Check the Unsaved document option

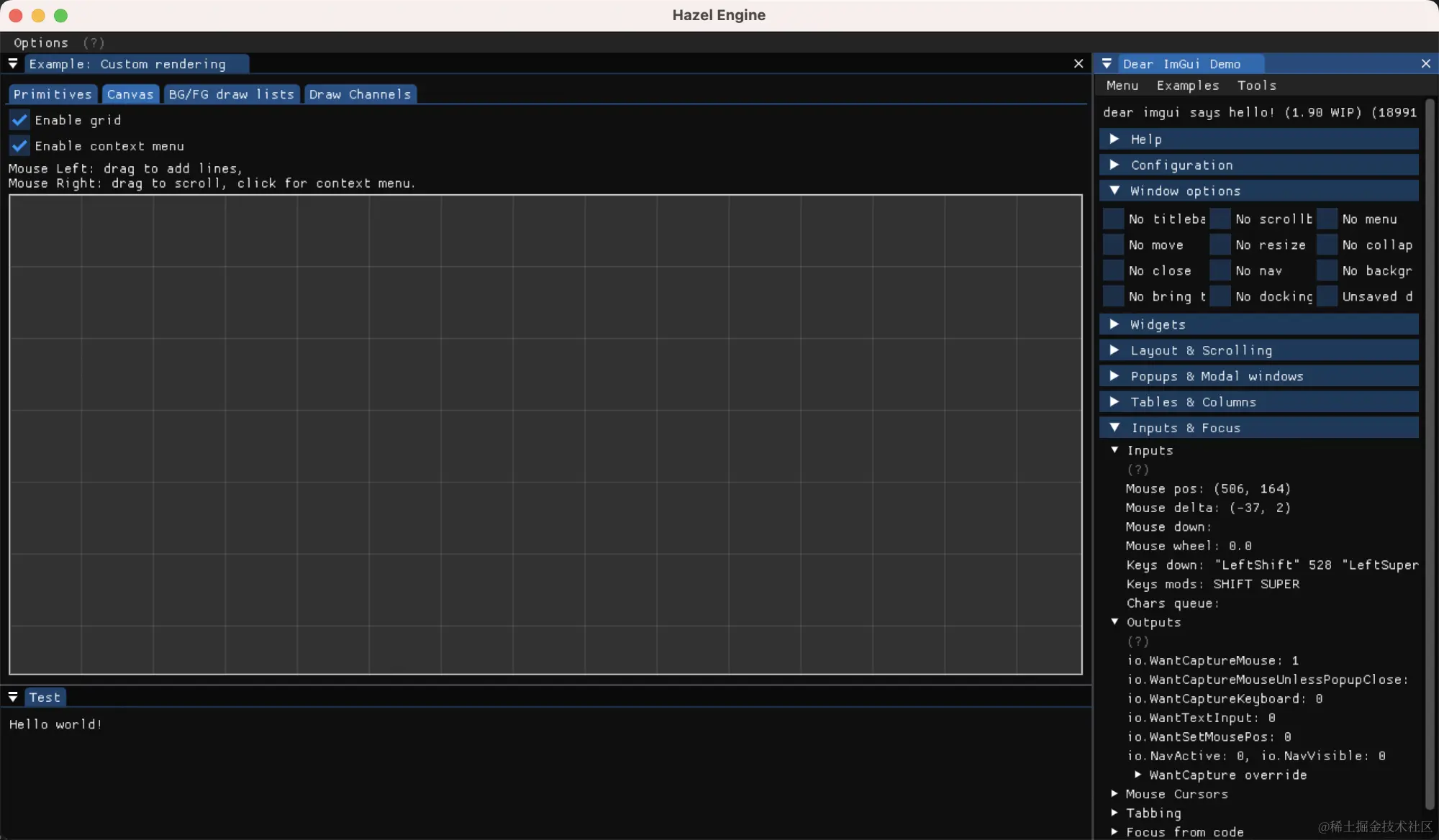pyautogui.click(x=1327, y=296)
